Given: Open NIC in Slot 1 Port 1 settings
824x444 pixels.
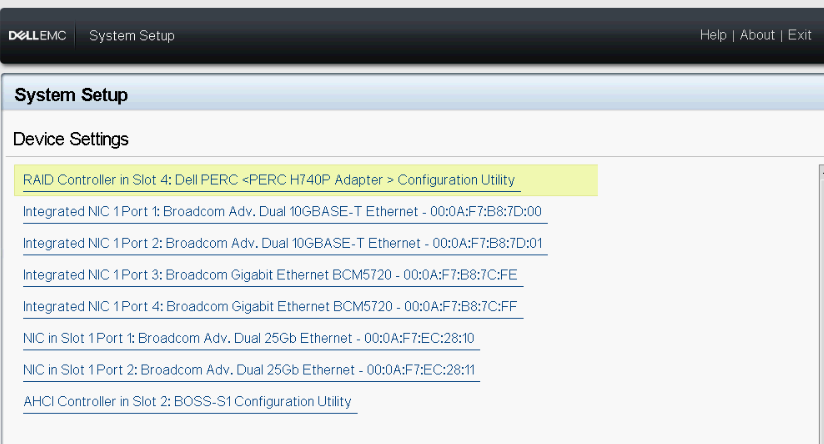Looking at the screenshot, I should point(248,338).
